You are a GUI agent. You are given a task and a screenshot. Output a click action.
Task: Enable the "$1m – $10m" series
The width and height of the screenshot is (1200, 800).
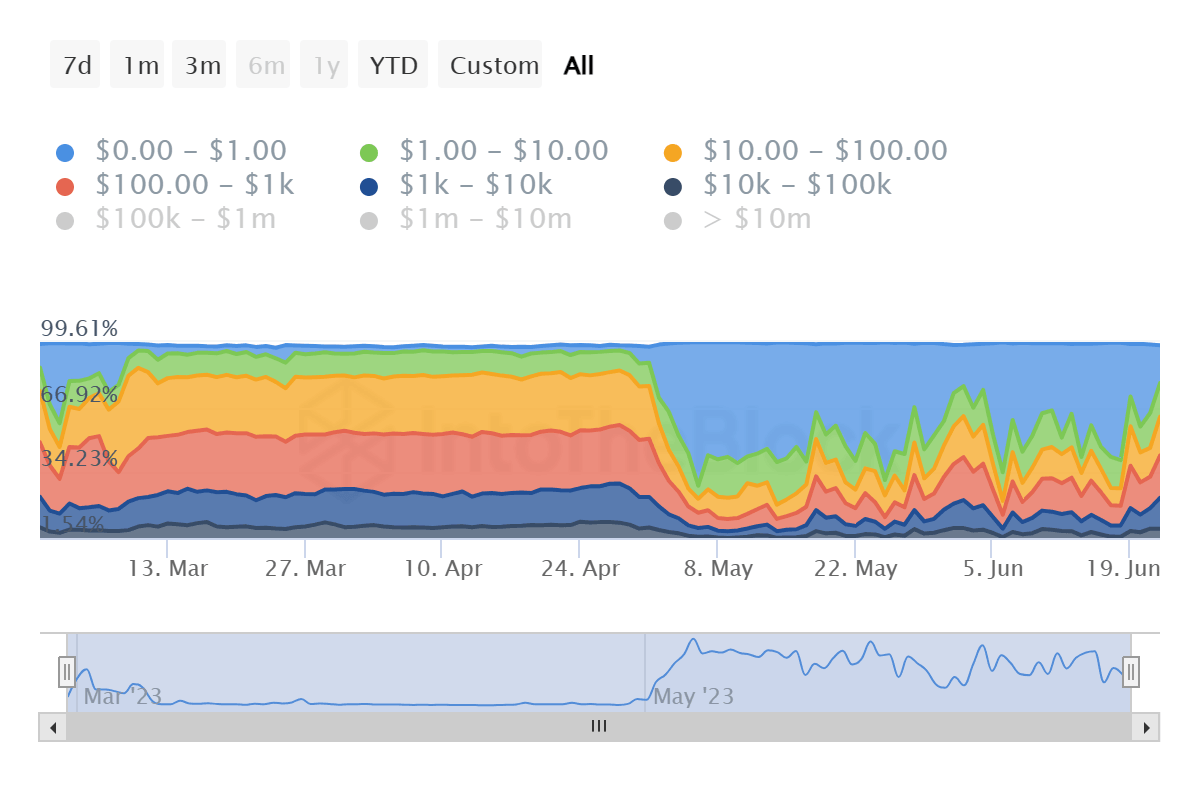(369, 219)
